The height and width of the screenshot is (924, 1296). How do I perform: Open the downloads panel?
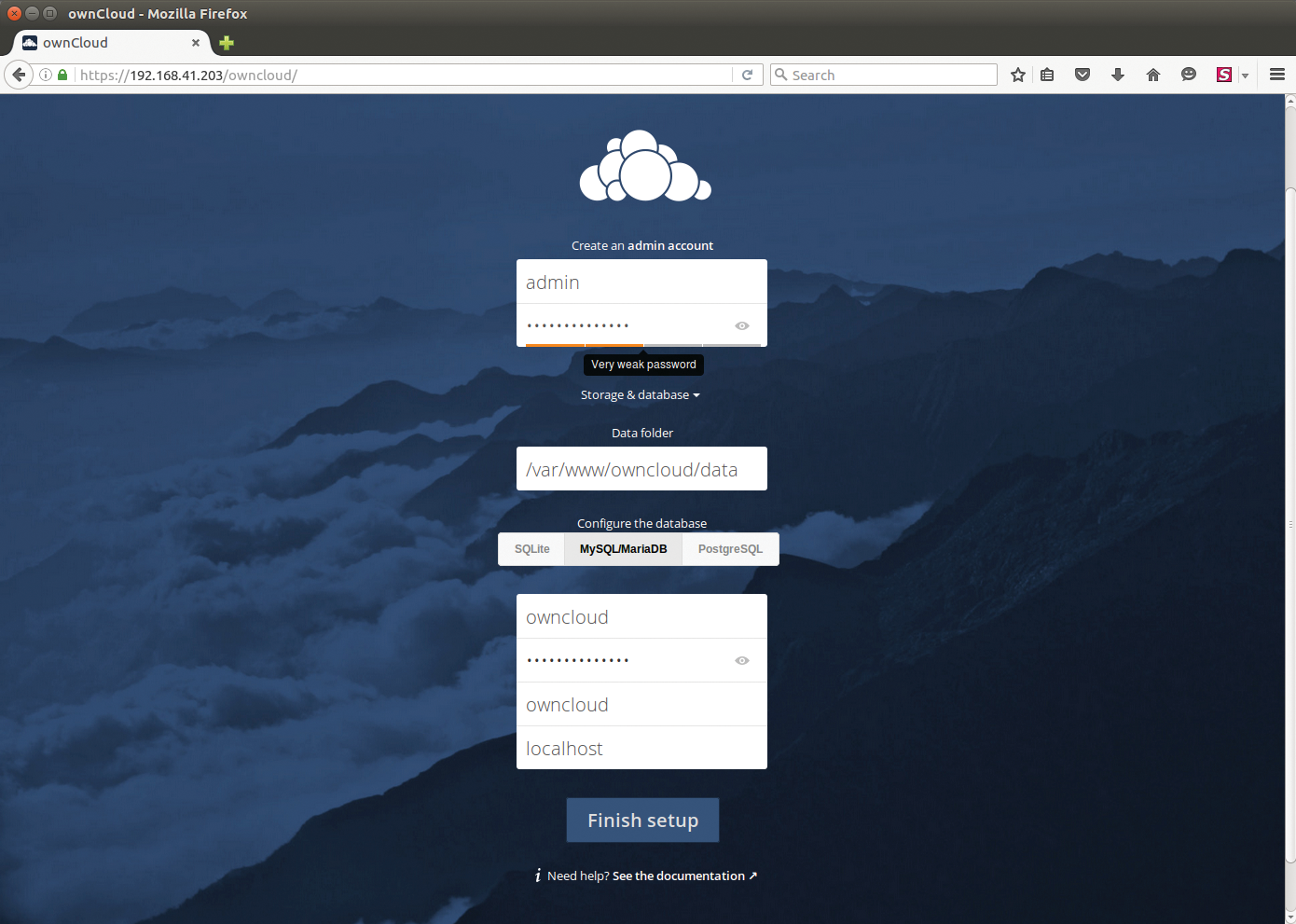pos(1117,75)
